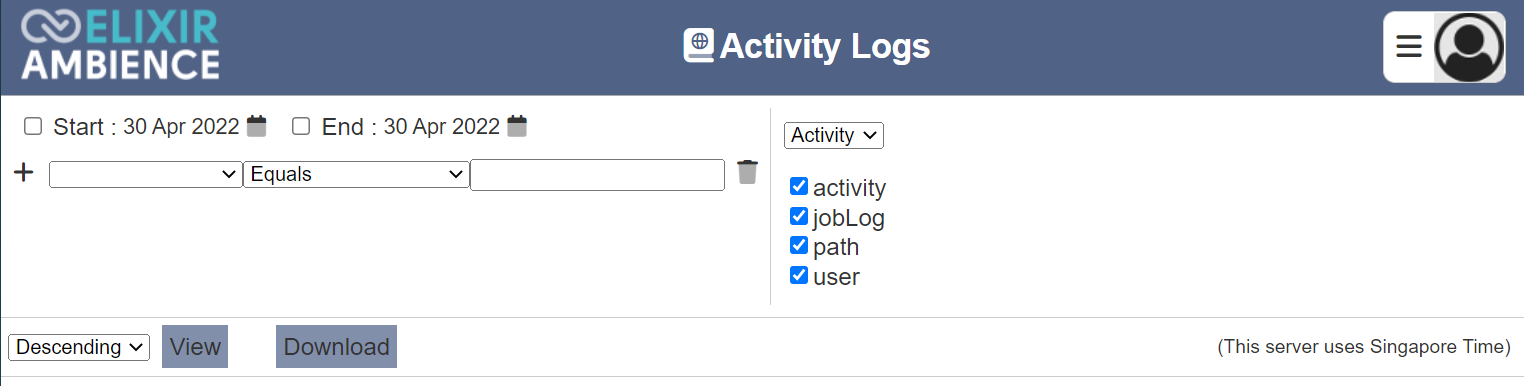The width and height of the screenshot is (1524, 386).
Task: Click the View button
Action: pyautogui.click(x=195, y=346)
